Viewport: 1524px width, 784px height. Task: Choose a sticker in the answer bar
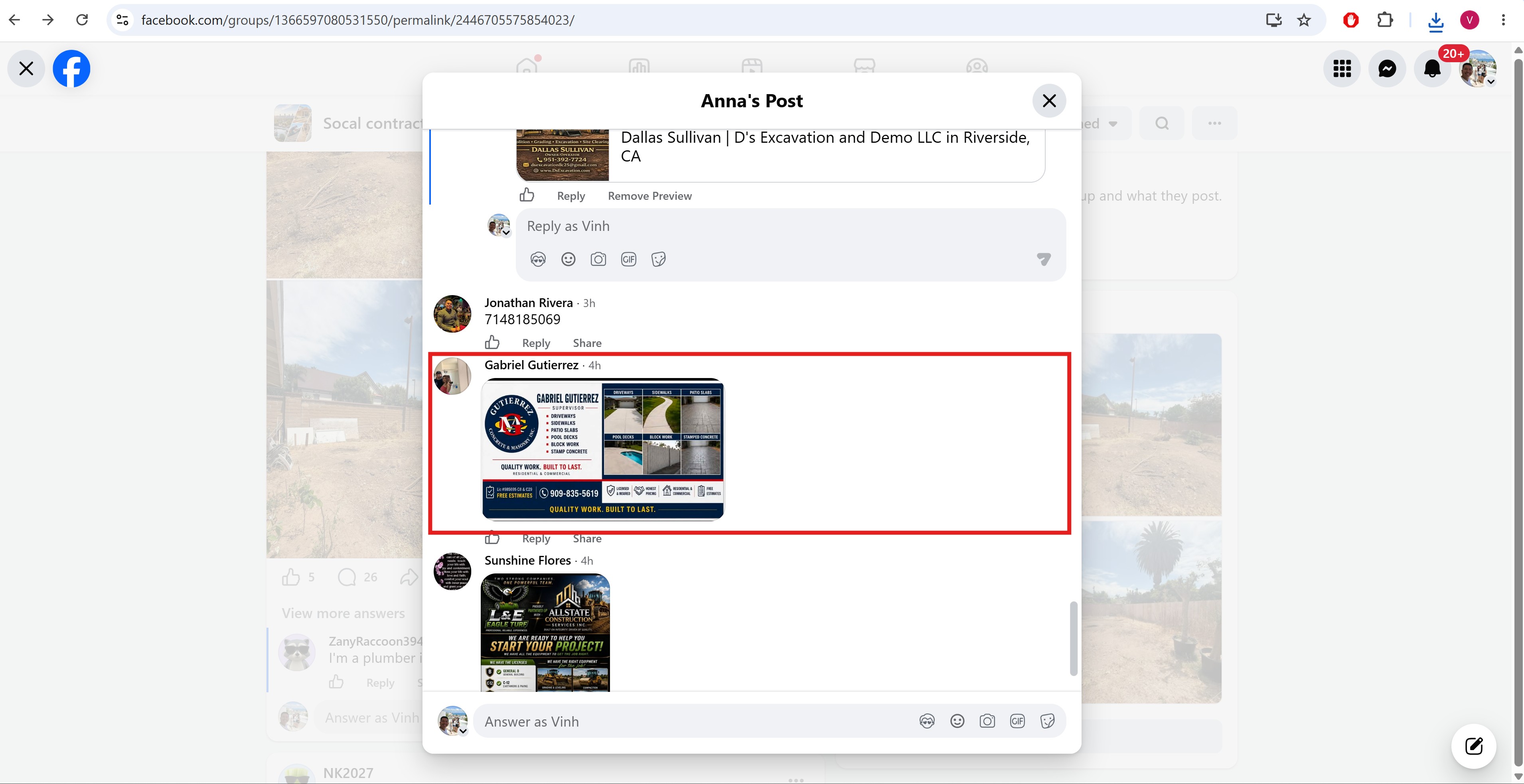tap(1048, 721)
